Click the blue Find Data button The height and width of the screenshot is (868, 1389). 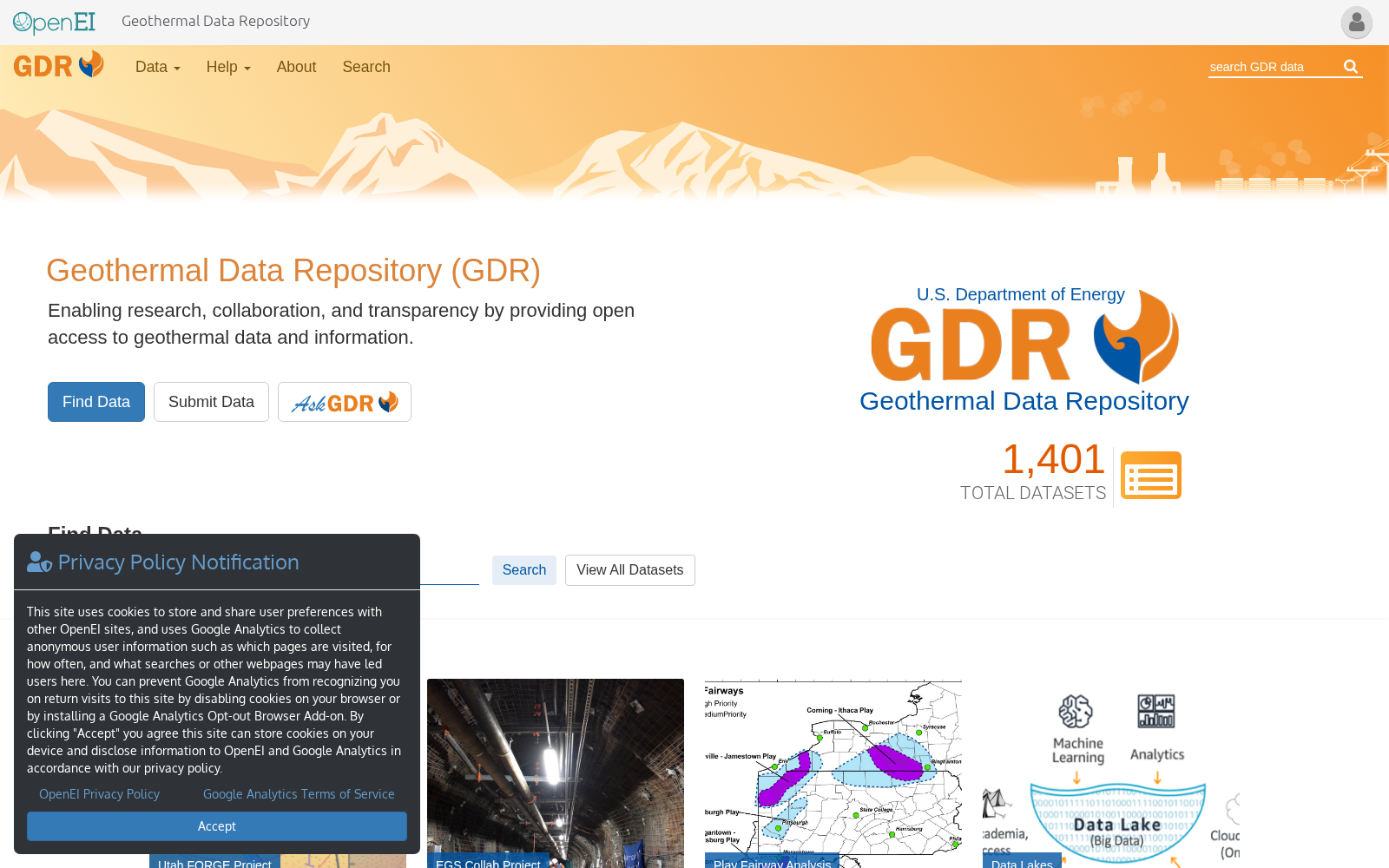96,402
